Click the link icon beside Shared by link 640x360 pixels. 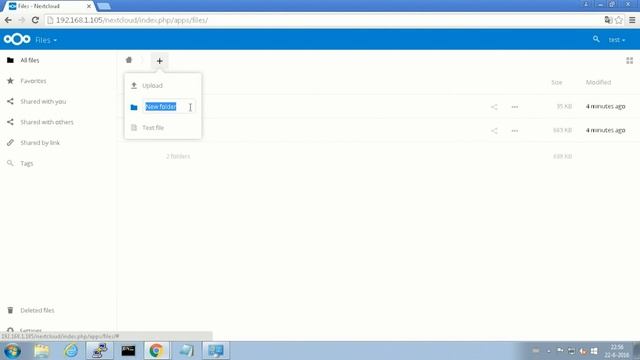coord(10,142)
